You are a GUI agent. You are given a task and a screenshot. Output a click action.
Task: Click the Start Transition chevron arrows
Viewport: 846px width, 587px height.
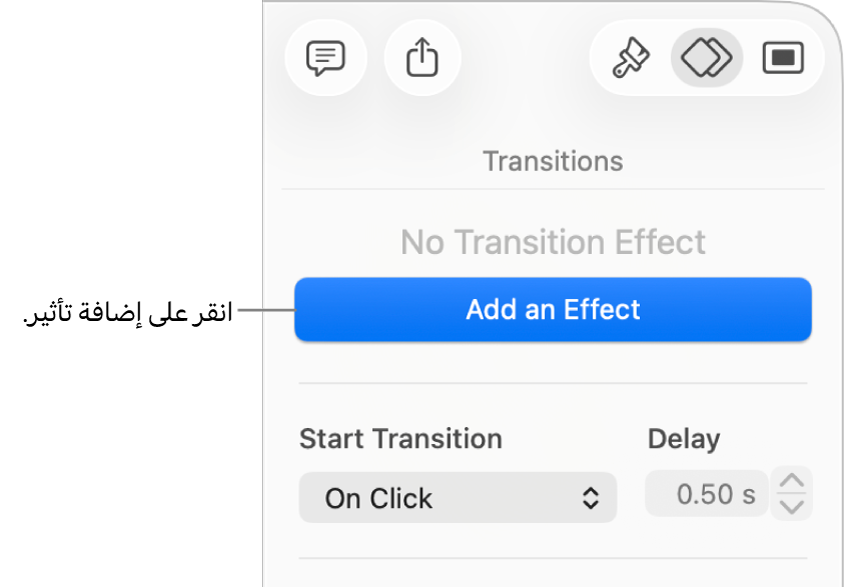591,498
